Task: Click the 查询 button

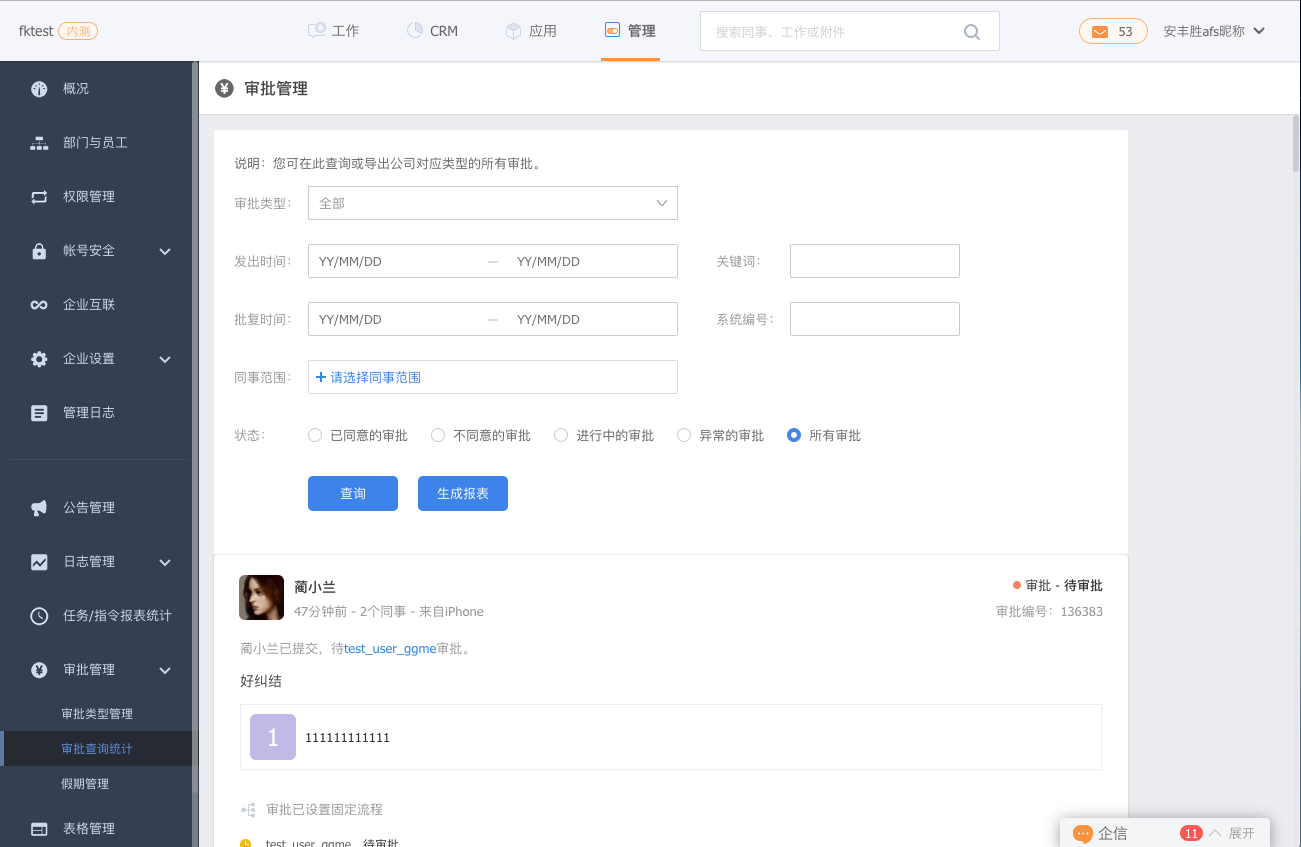Action: 353,494
